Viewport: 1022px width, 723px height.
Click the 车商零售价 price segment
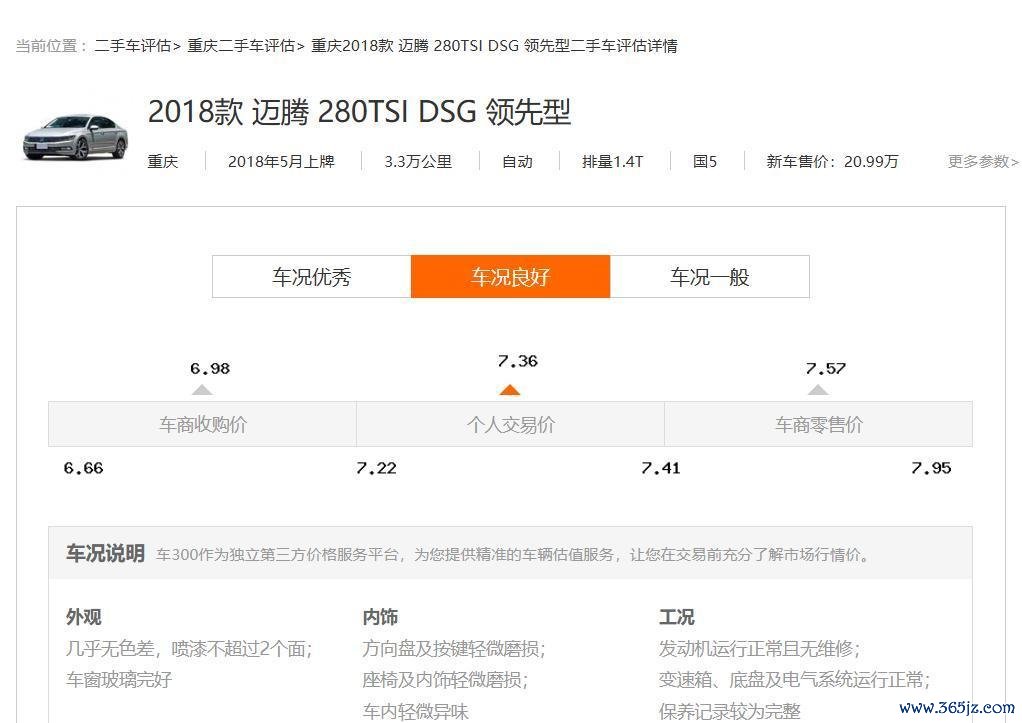(819, 424)
